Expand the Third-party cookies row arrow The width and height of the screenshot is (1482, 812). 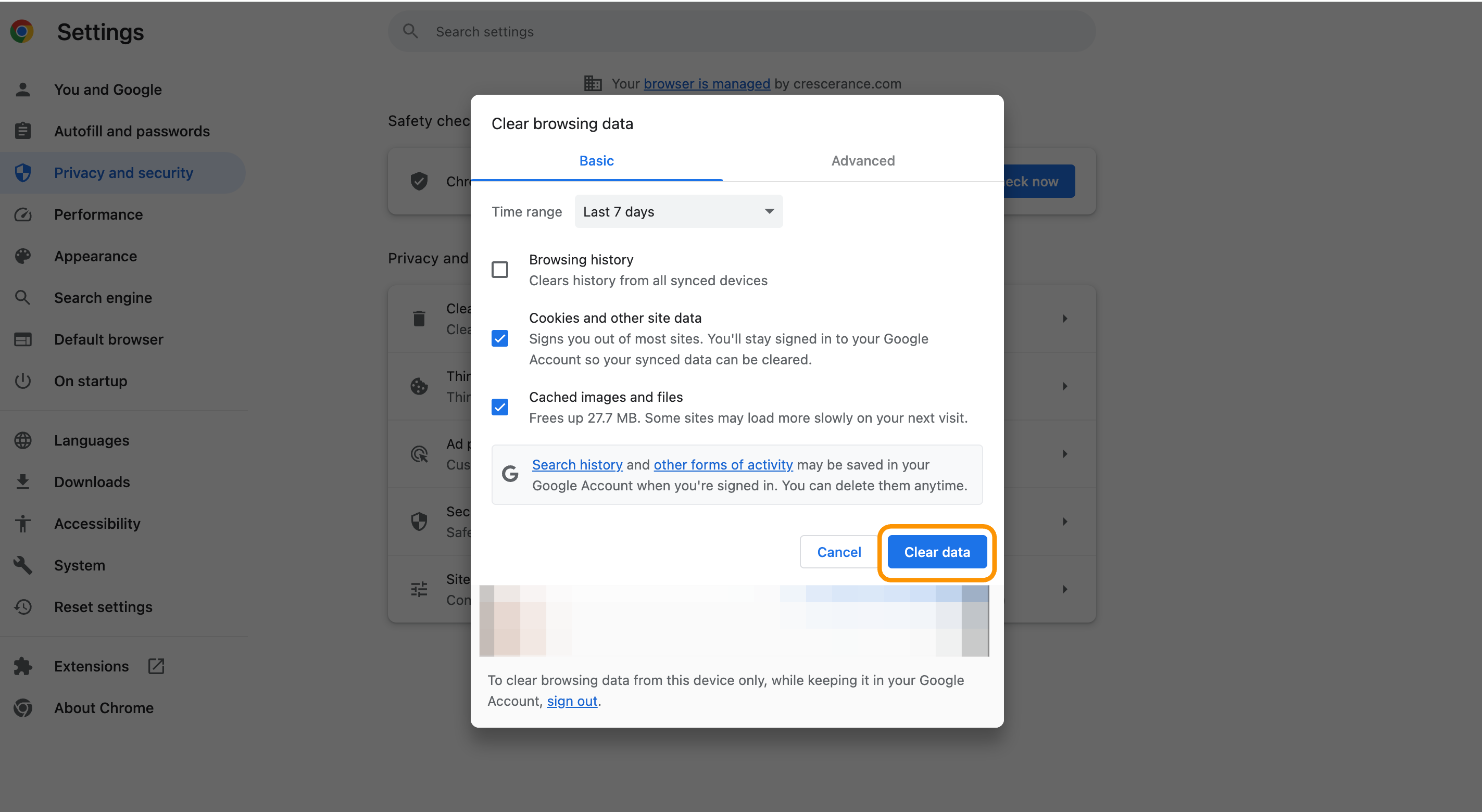click(1065, 386)
